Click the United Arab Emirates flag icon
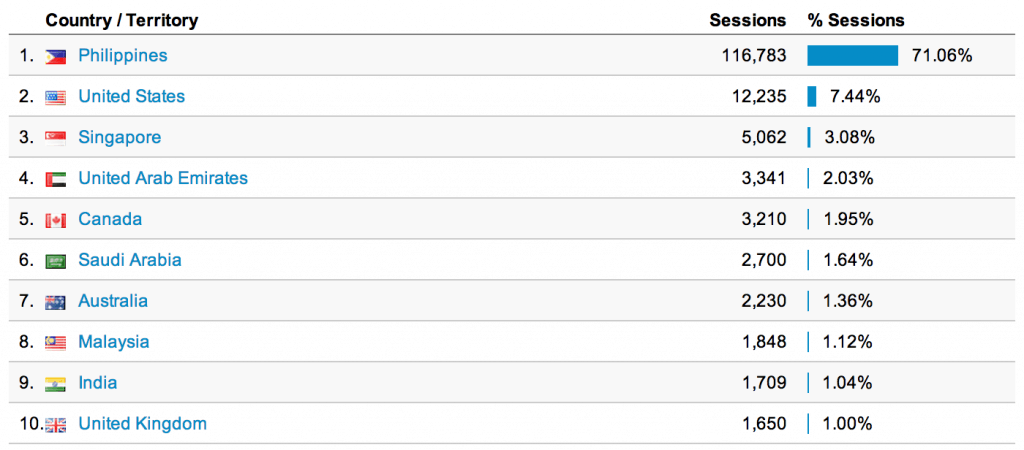This screenshot has height=450, width=1024. [56, 179]
